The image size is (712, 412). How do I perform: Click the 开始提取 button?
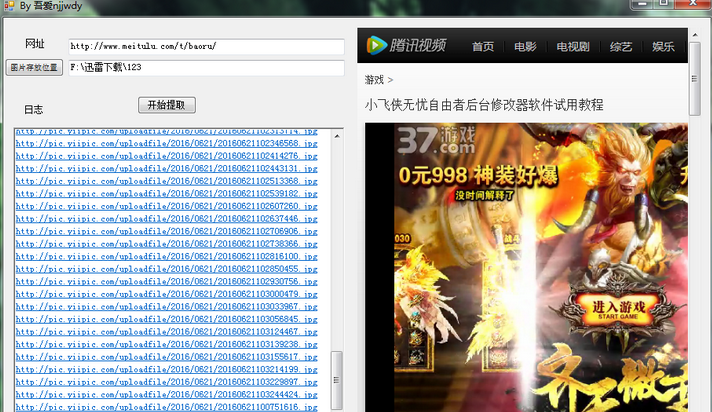click(167, 105)
